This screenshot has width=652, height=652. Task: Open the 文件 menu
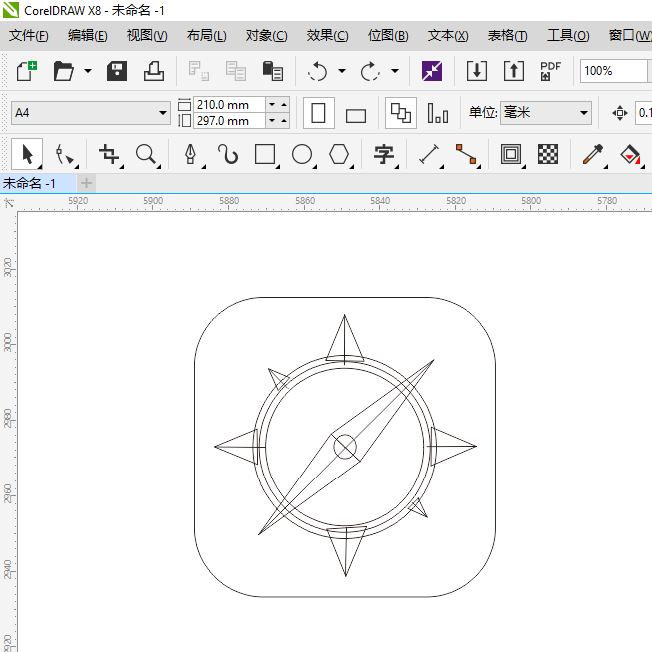pyautogui.click(x=28, y=35)
